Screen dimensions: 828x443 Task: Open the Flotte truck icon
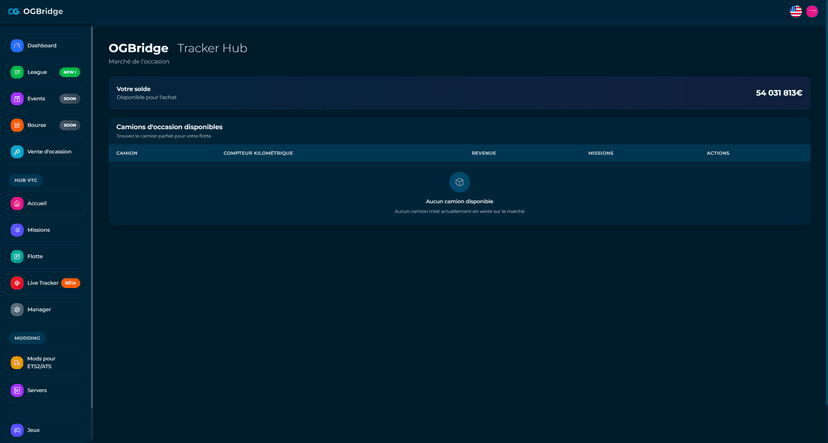pyautogui.click(x=17, y=257)
